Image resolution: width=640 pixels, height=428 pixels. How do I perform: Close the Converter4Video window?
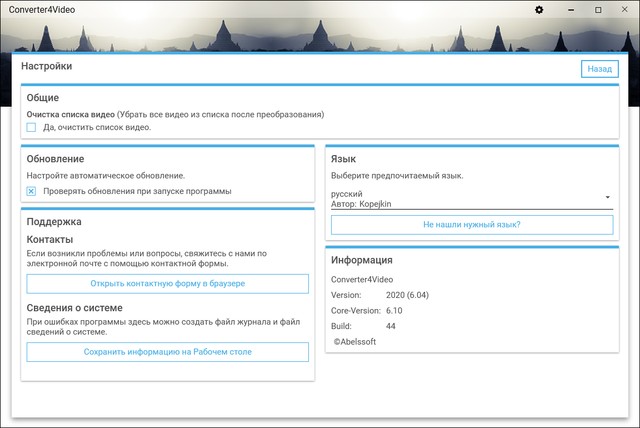point(625,9)
